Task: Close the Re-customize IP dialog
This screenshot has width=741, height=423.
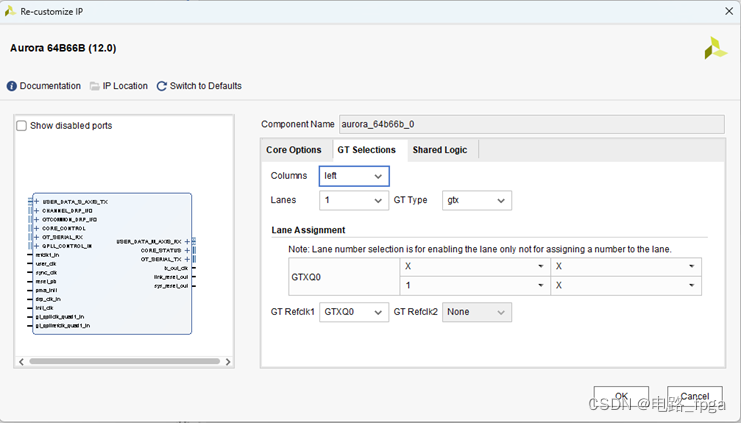Action: [x=729, y=11]
